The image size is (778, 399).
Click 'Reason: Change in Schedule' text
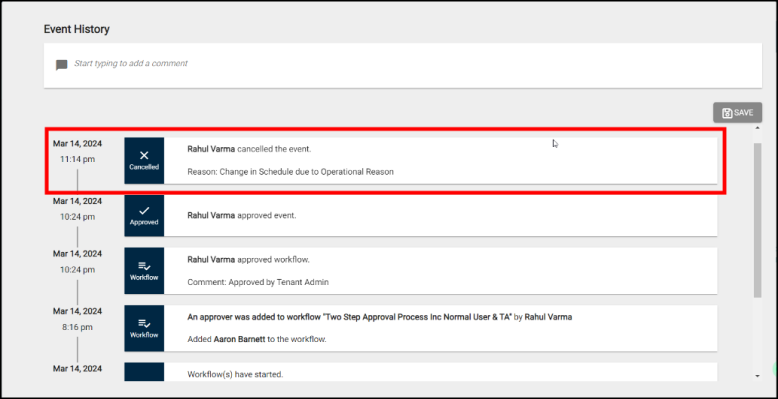(x=290, y=172)
